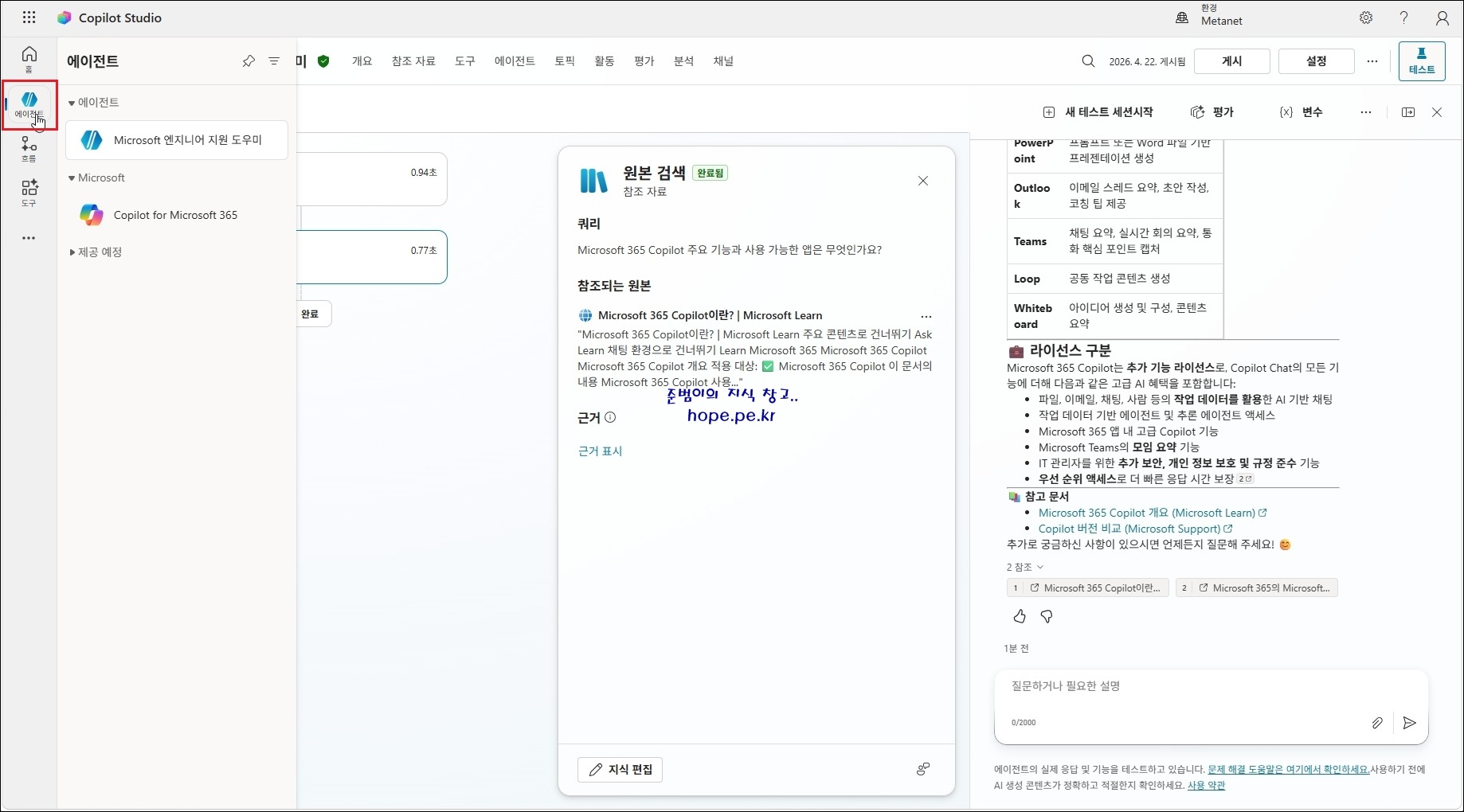Switch to the 채널 tab
This screenshot has width=1464, height=812.
pos(723,61)
